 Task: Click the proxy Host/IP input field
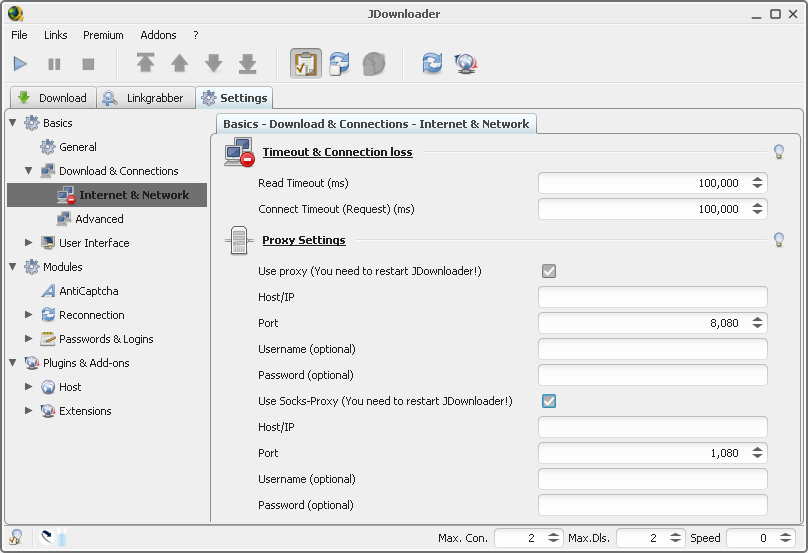(652, 297)
